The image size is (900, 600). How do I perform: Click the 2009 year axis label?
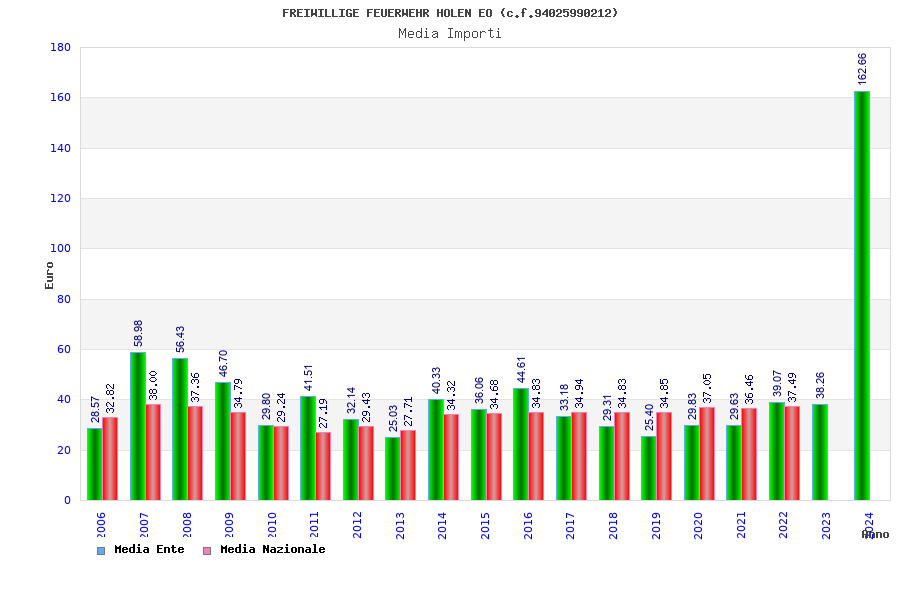229,525
